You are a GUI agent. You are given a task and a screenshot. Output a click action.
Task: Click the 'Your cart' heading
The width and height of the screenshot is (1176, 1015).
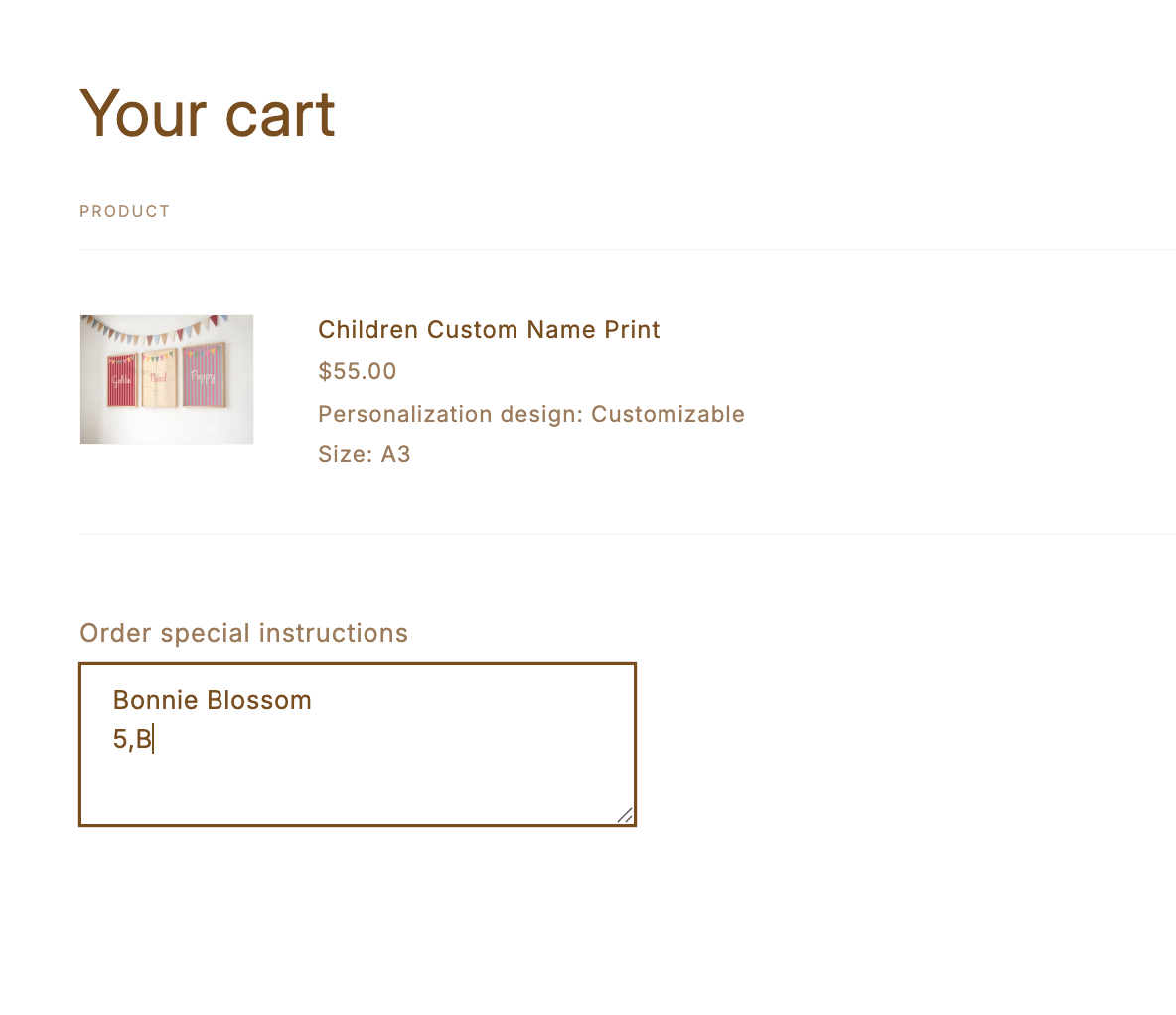pyautogui.click(x=208, y=113)
